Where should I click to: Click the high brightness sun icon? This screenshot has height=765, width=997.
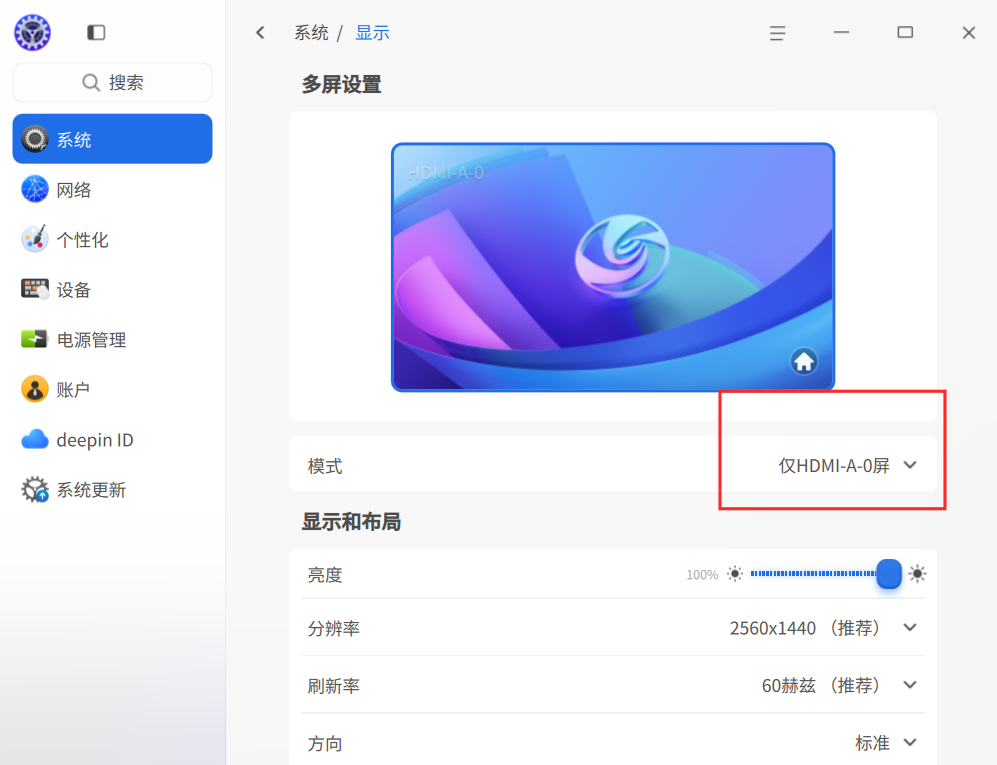[x=917, y=574]
